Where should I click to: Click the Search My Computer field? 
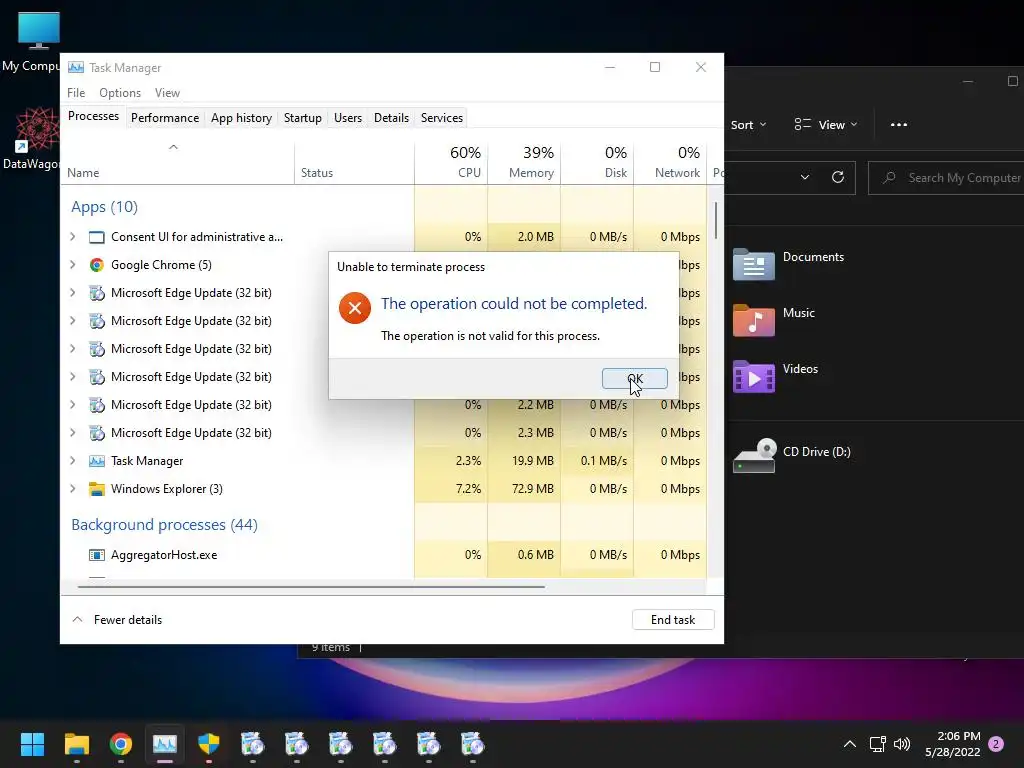[x=947, y=178]
